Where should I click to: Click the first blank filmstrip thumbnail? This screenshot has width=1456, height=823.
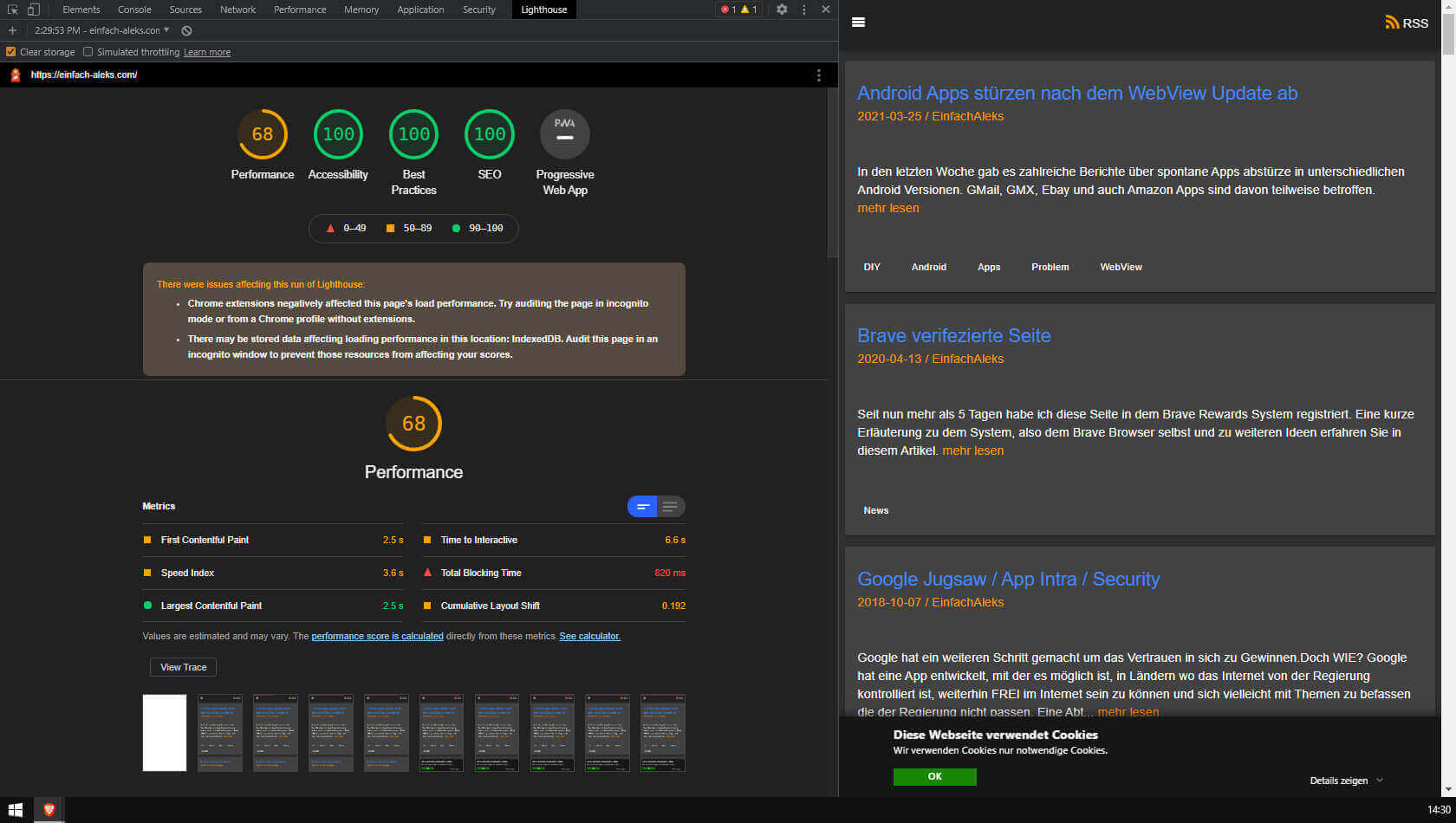[x=165, y=733]
